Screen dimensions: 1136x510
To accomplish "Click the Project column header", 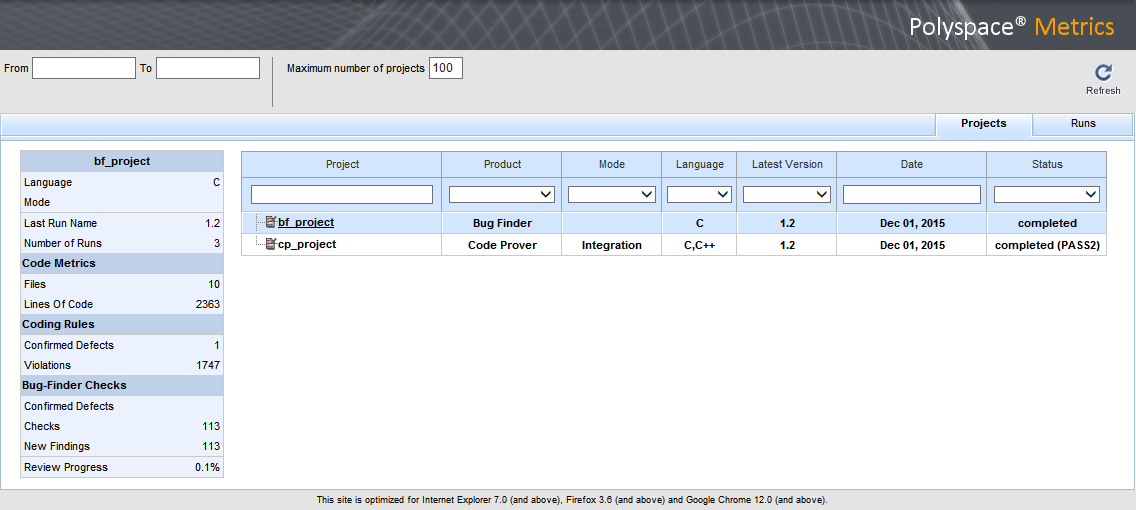I will tap(342, 164).
